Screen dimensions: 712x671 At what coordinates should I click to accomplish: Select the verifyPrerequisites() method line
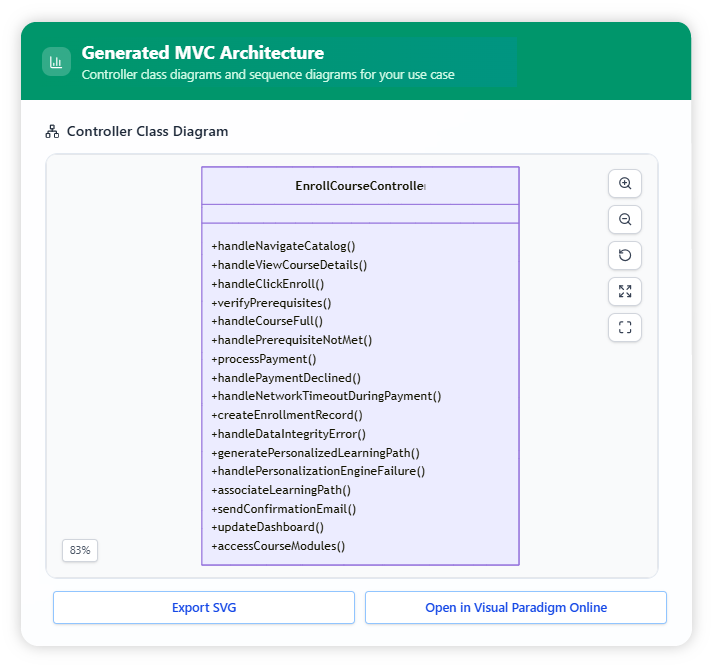pos(271,302)
